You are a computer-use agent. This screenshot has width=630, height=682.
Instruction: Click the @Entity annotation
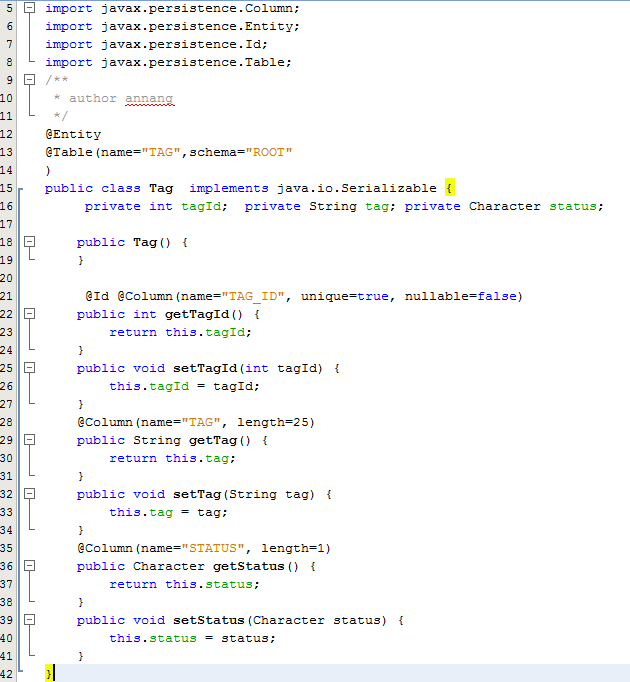pos(73,134)
